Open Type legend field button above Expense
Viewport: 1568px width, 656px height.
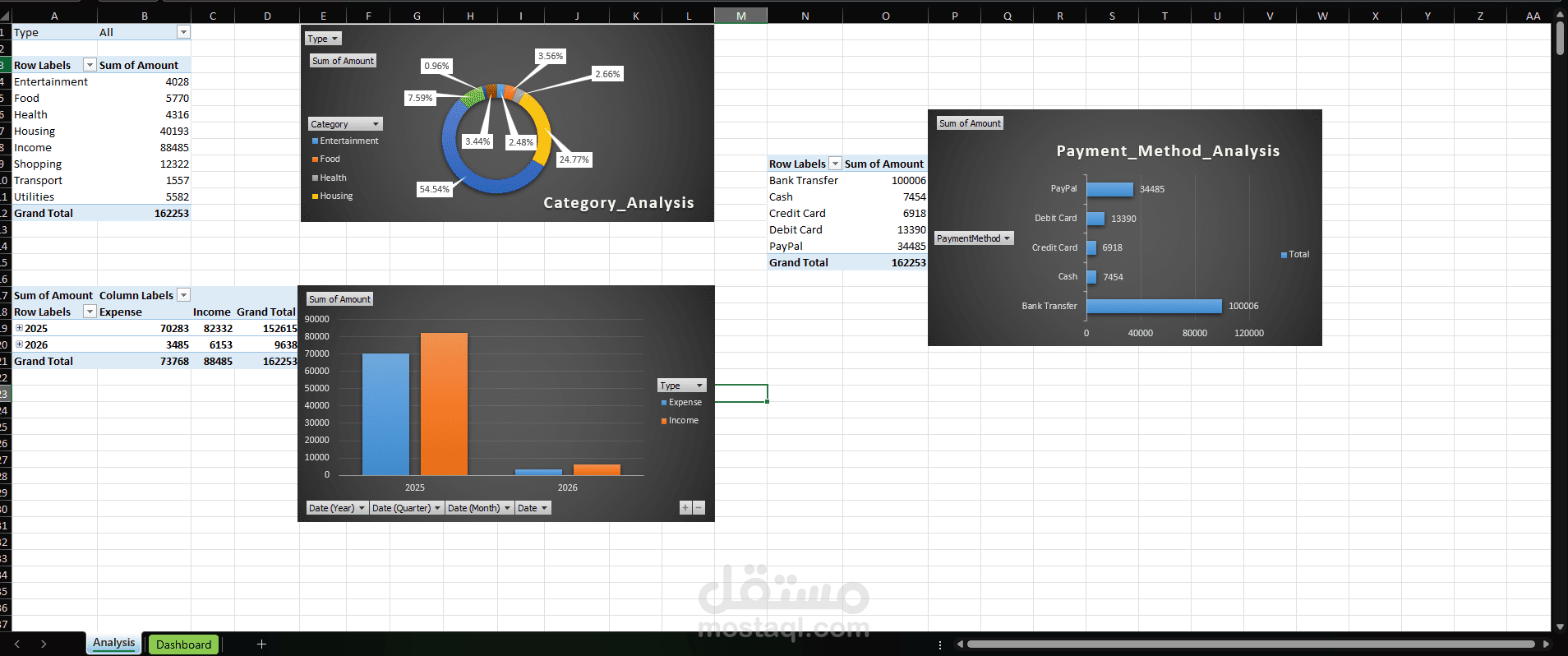pyautogui.click(x=681, y=386)
